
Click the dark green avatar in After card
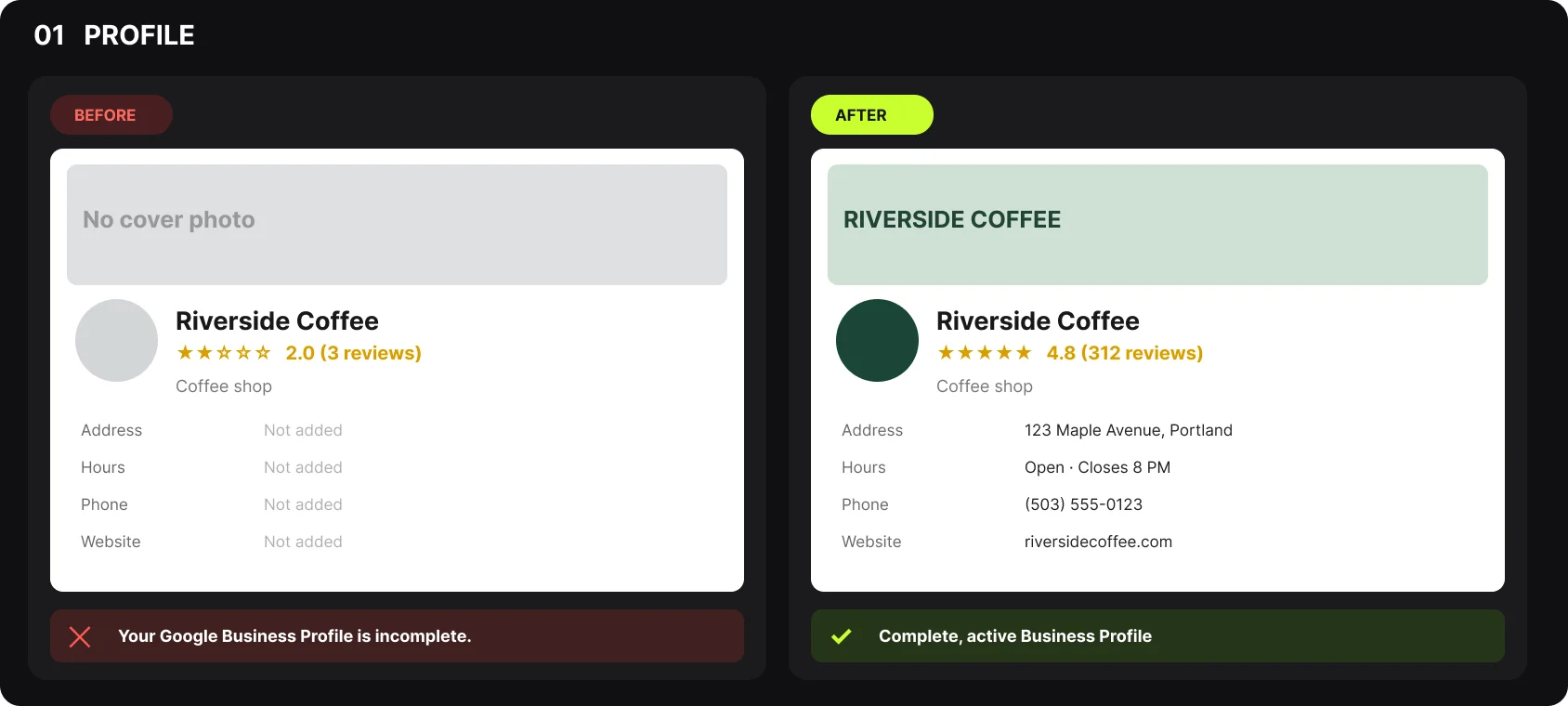[877, 340]
